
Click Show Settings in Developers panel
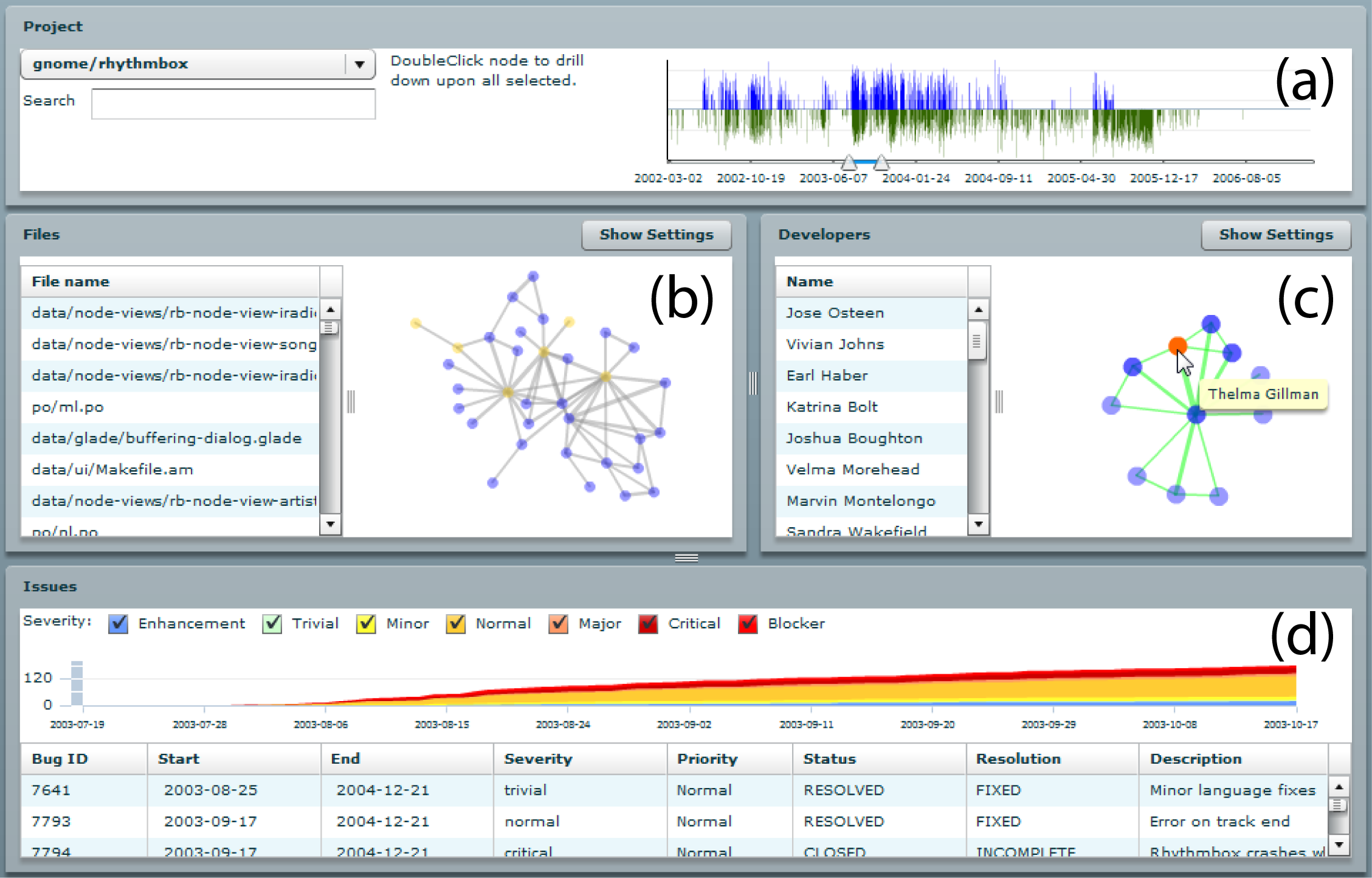(x=1275, y=235)
